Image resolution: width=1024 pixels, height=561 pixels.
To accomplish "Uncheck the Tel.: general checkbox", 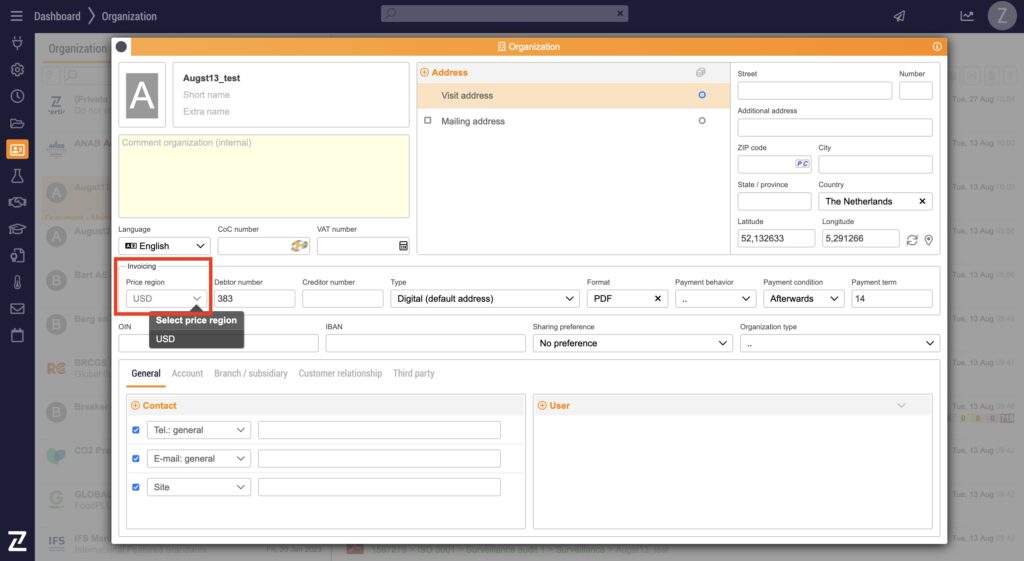I will (136, 430).
